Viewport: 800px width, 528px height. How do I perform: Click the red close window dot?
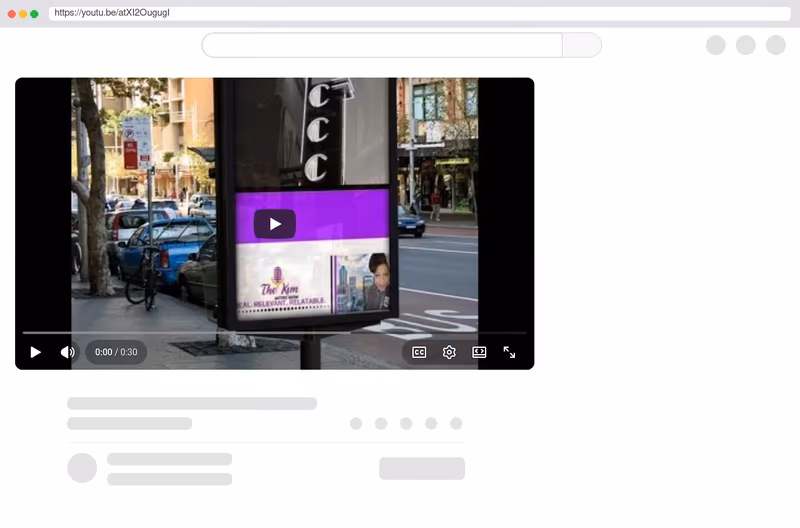[12, 14]
